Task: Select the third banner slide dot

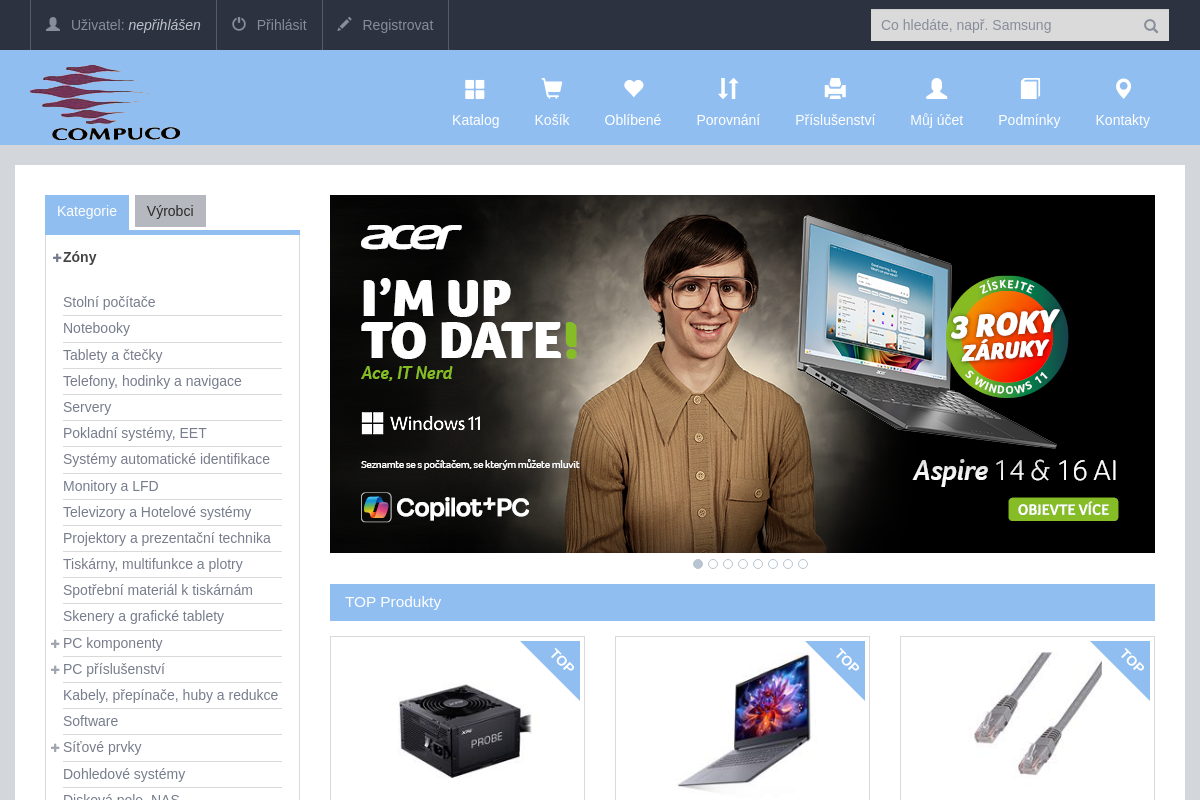Action: pos(728,564)
